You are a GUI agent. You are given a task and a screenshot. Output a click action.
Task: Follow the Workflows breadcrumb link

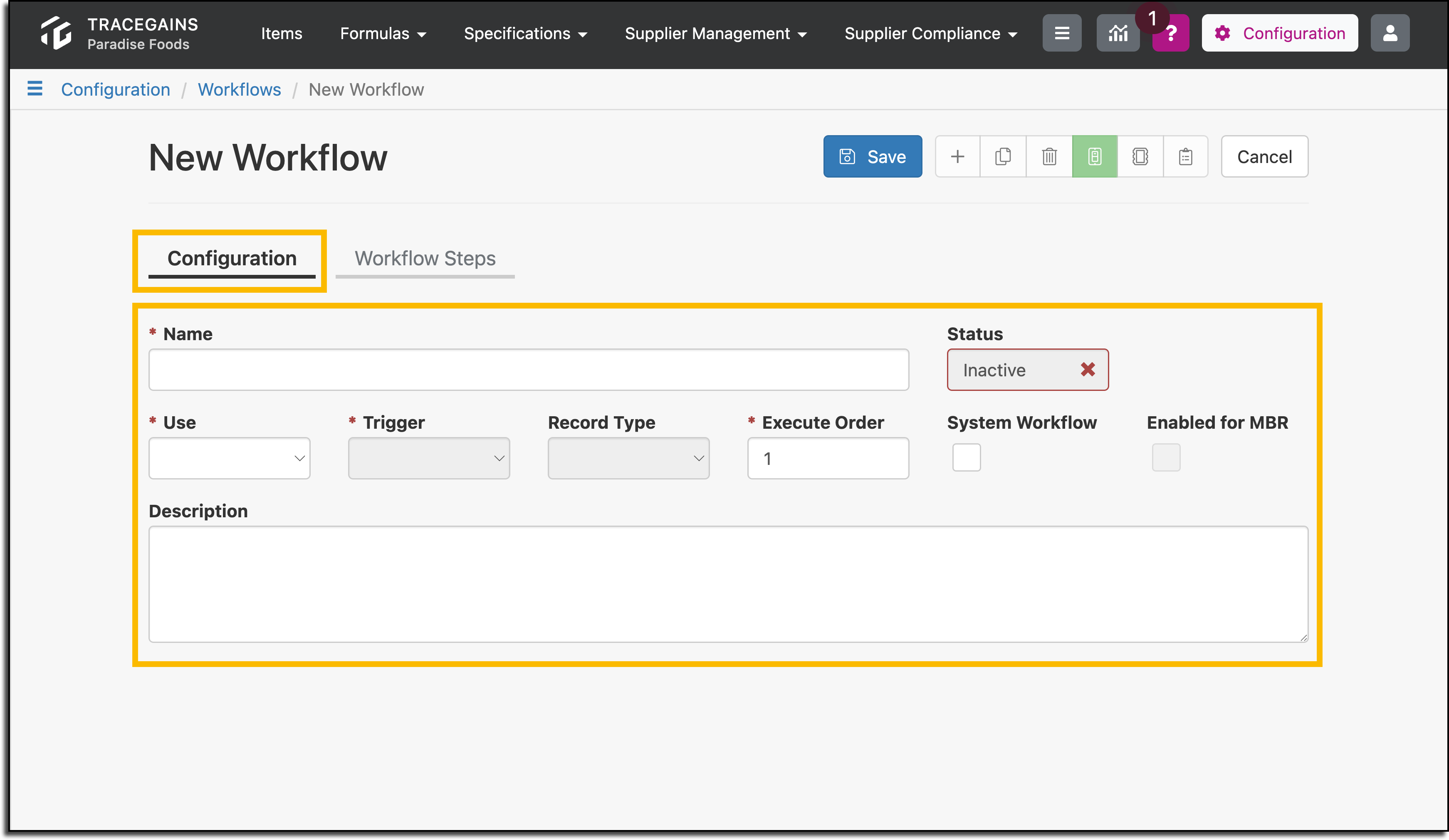239,90
